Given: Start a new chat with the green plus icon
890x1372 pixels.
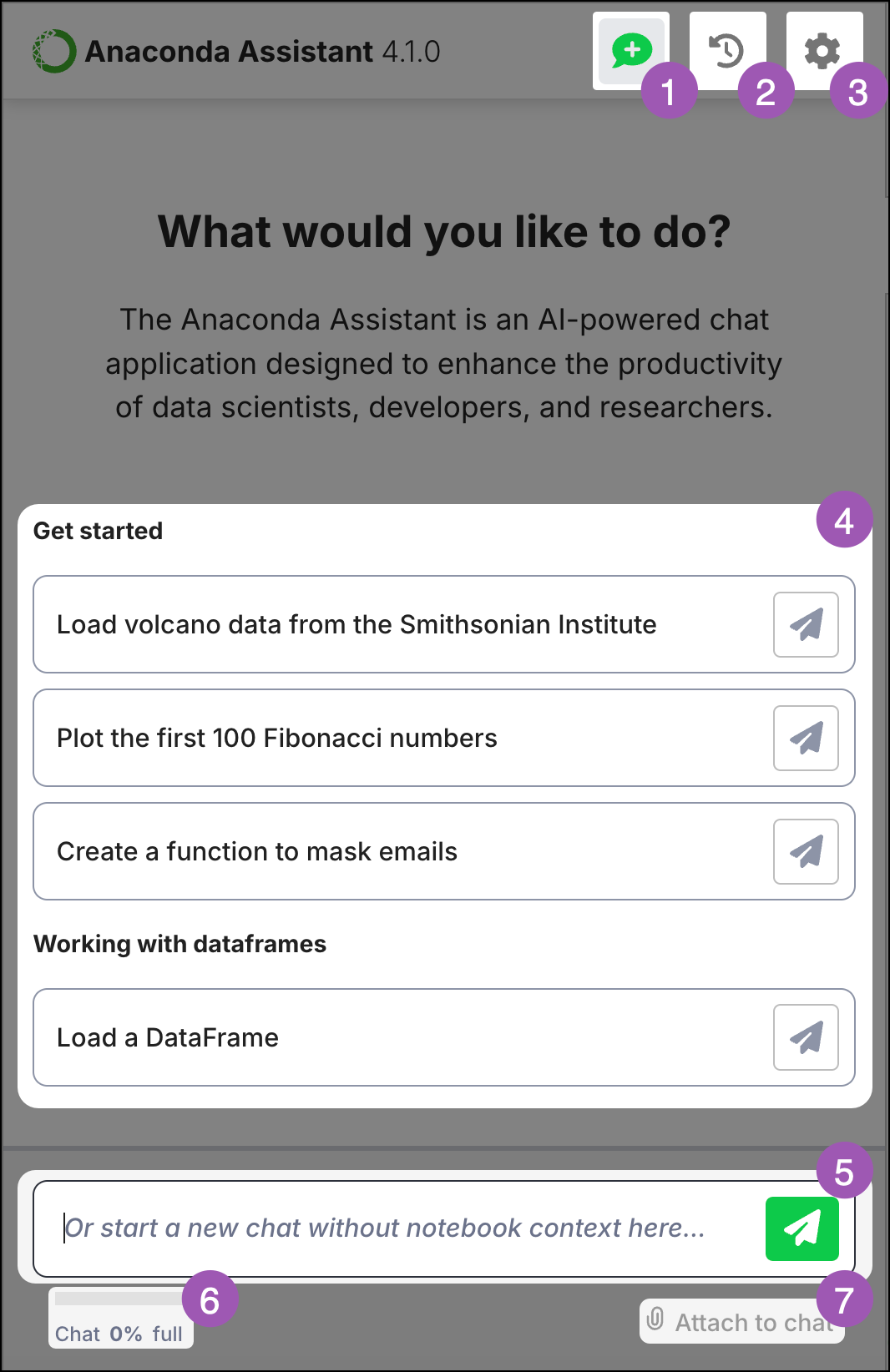Looking at the screenshot, I should click(631, 51).
